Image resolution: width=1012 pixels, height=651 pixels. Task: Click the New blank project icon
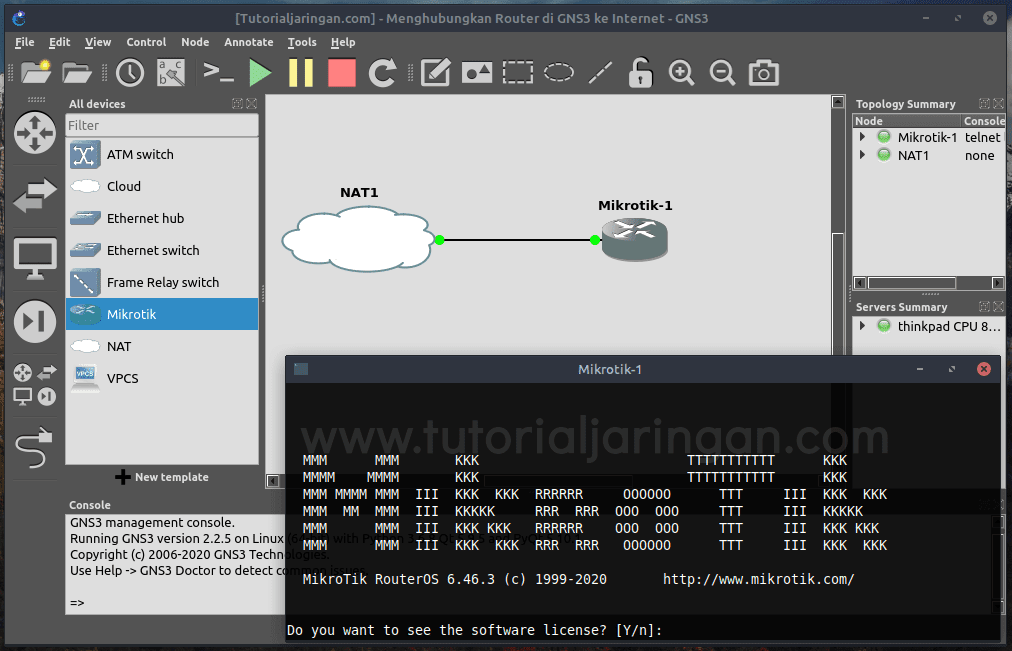(36, 72)
